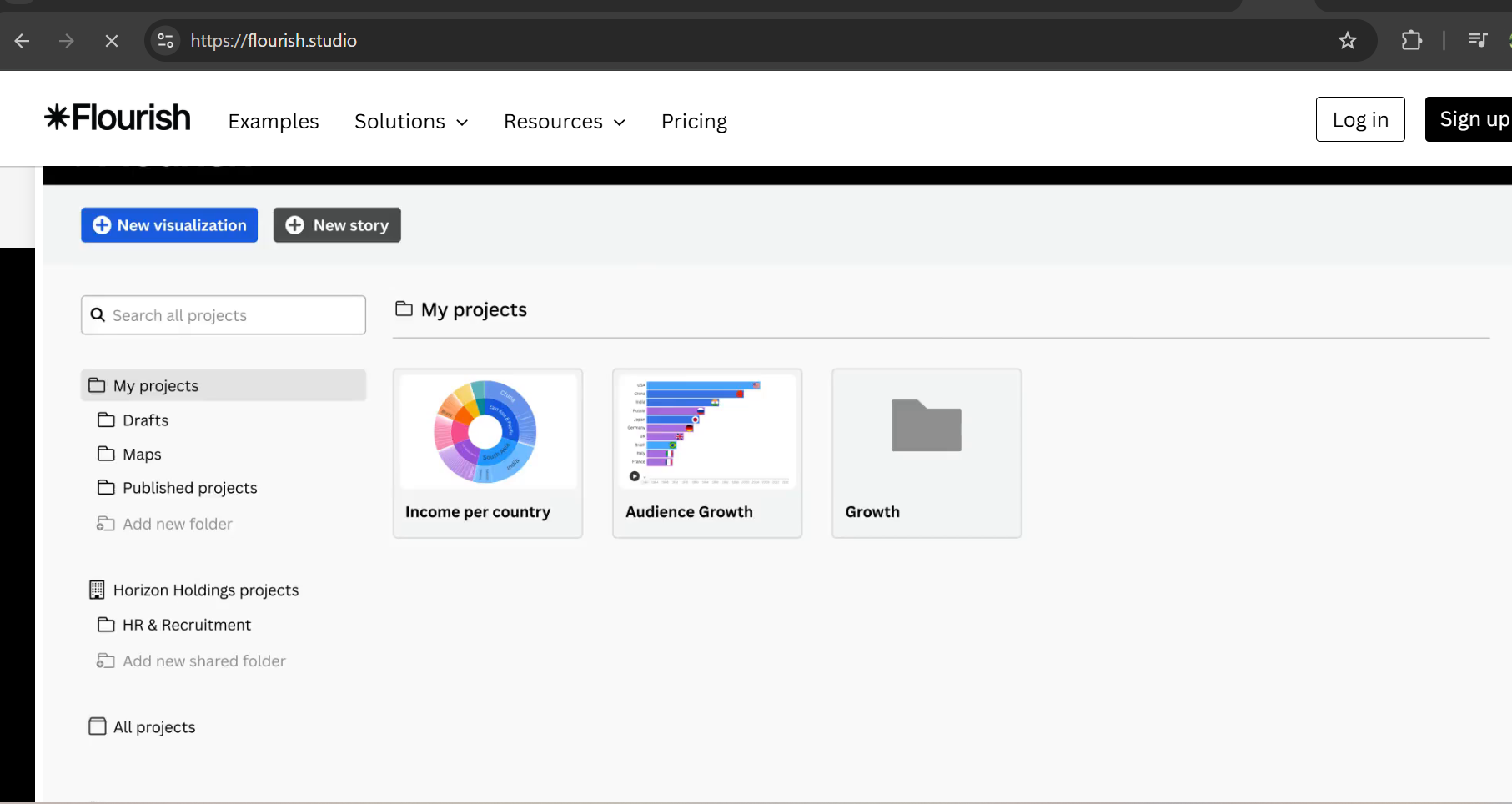Viewport: 1512px width, 804px height.
Task: Stop page loading with the X icon
Action: pos(112,41)
